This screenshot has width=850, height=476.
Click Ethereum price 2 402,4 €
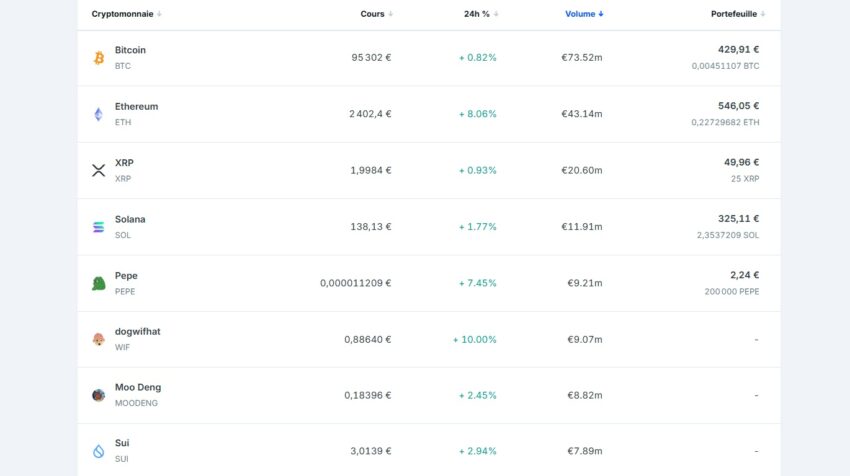[370, 114]
